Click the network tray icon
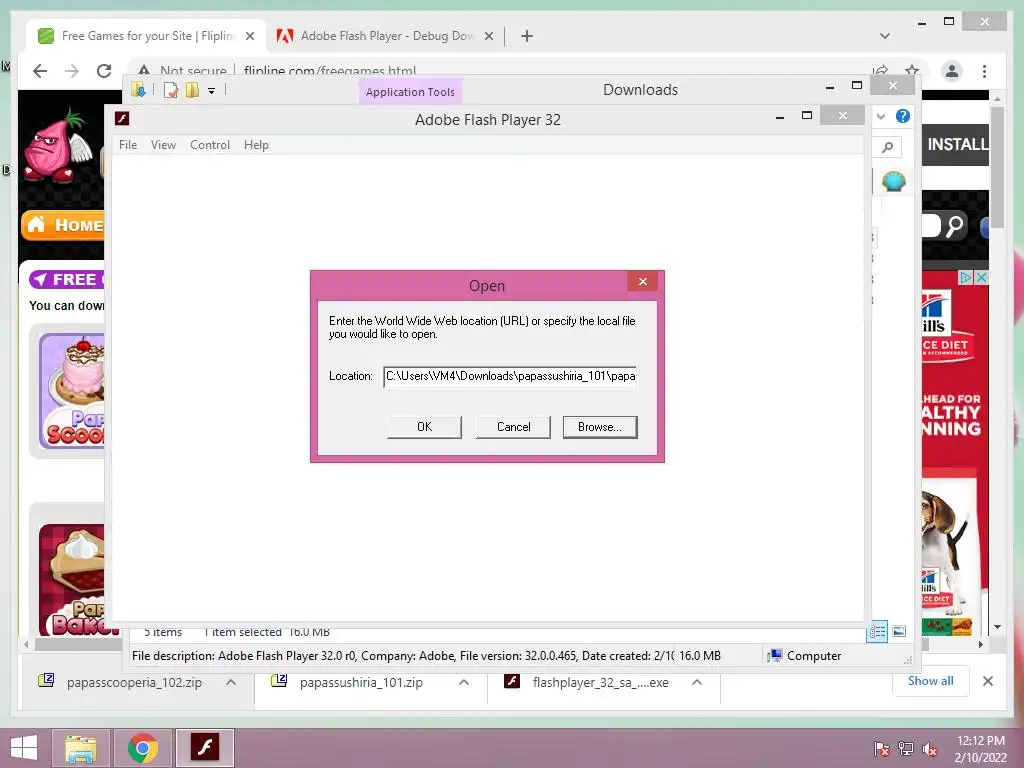The image size is (1024, 768). 906,749
